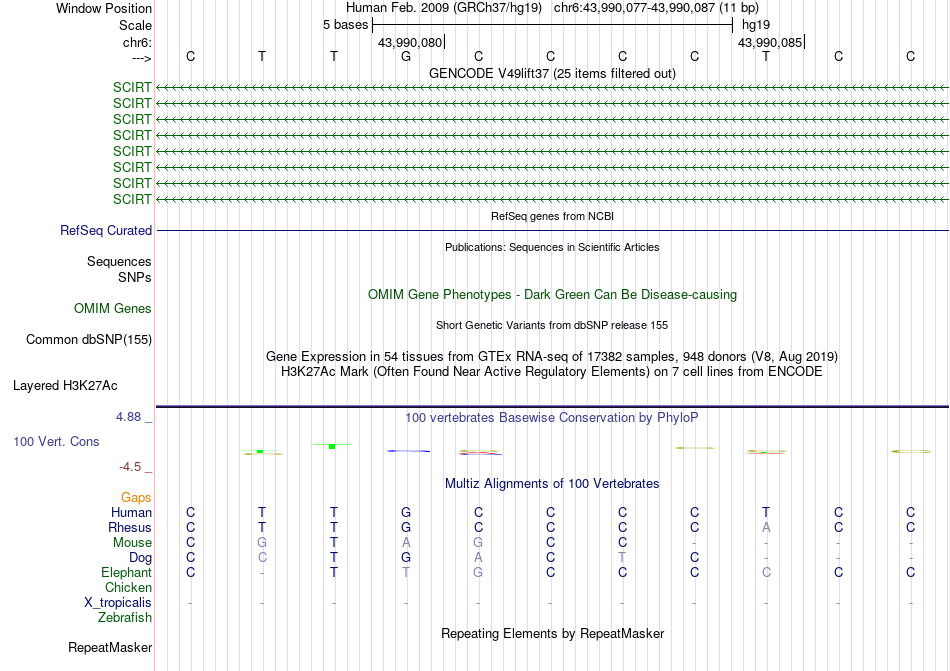This screenshot has height=671, width=950.
Task: Click the '--->' strand direction label
Action: pos(142,58)
